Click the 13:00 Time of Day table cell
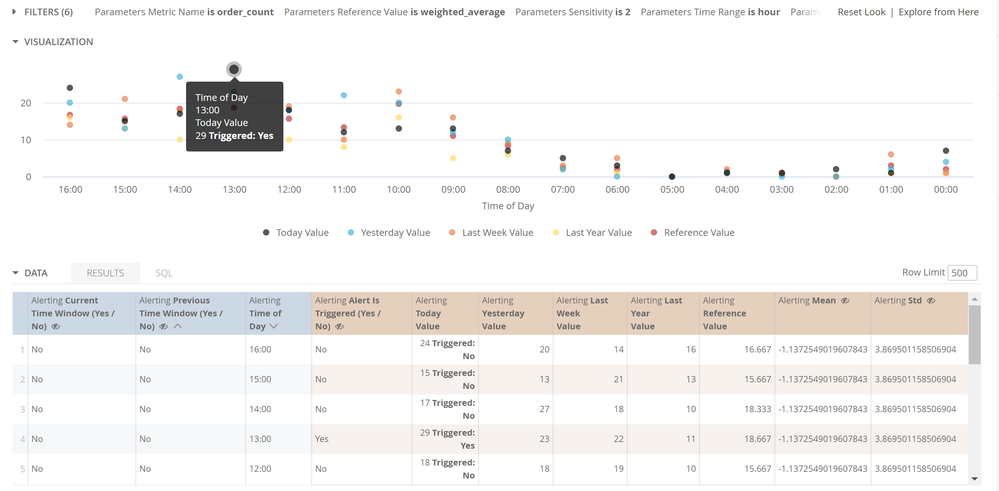The height and width of the screenshot is (491, 999). [278, 439]
